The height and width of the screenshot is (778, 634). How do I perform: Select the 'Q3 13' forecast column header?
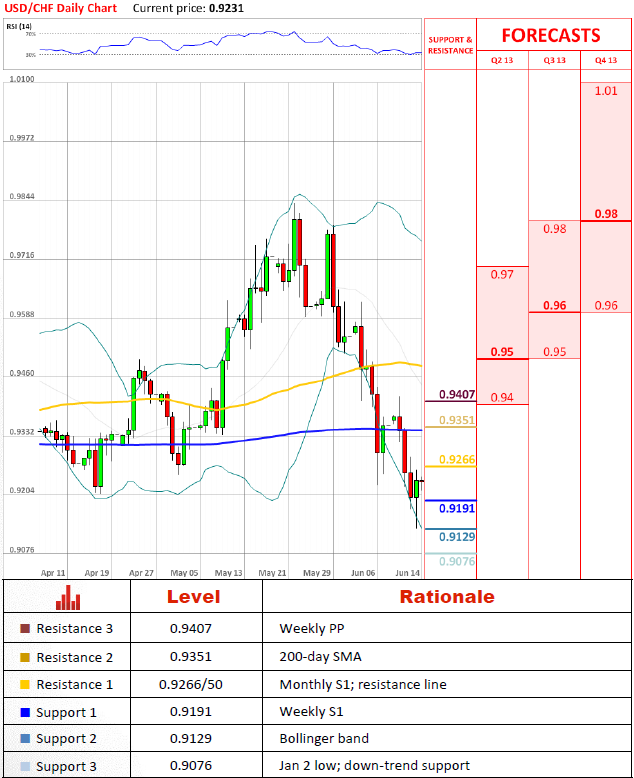(554, 60)
